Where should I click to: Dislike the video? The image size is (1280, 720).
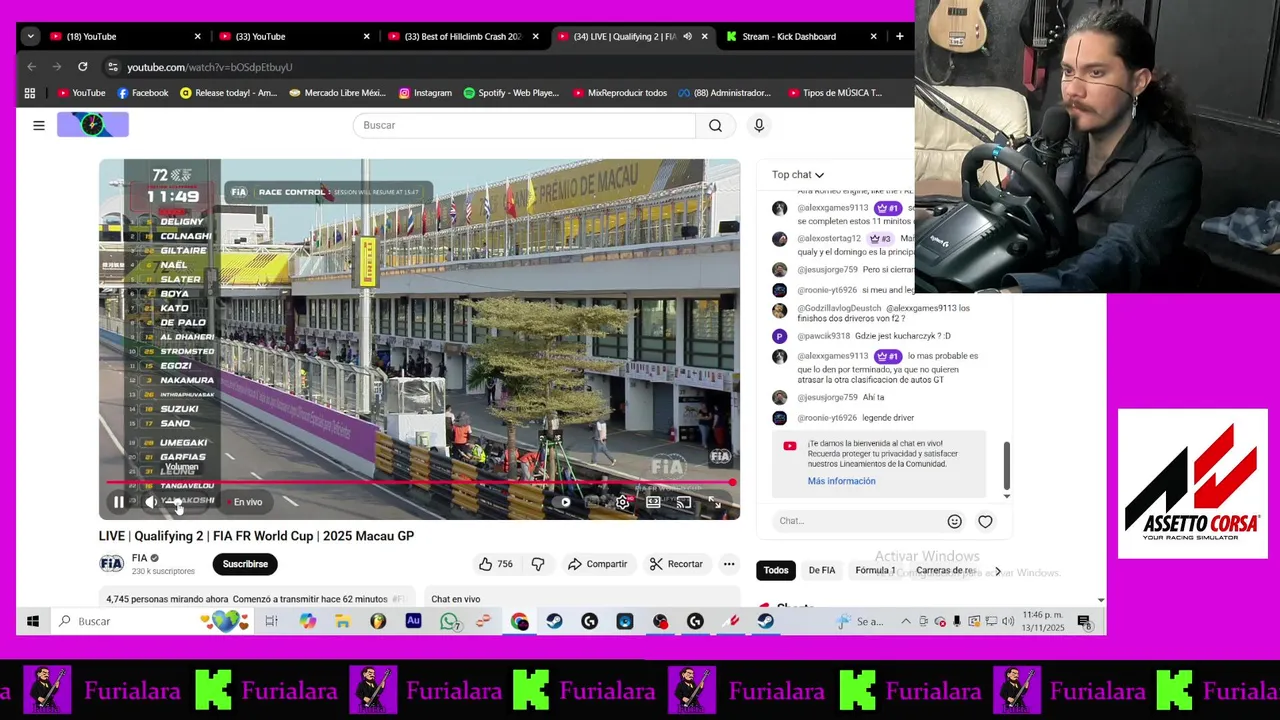pos(538,564)
